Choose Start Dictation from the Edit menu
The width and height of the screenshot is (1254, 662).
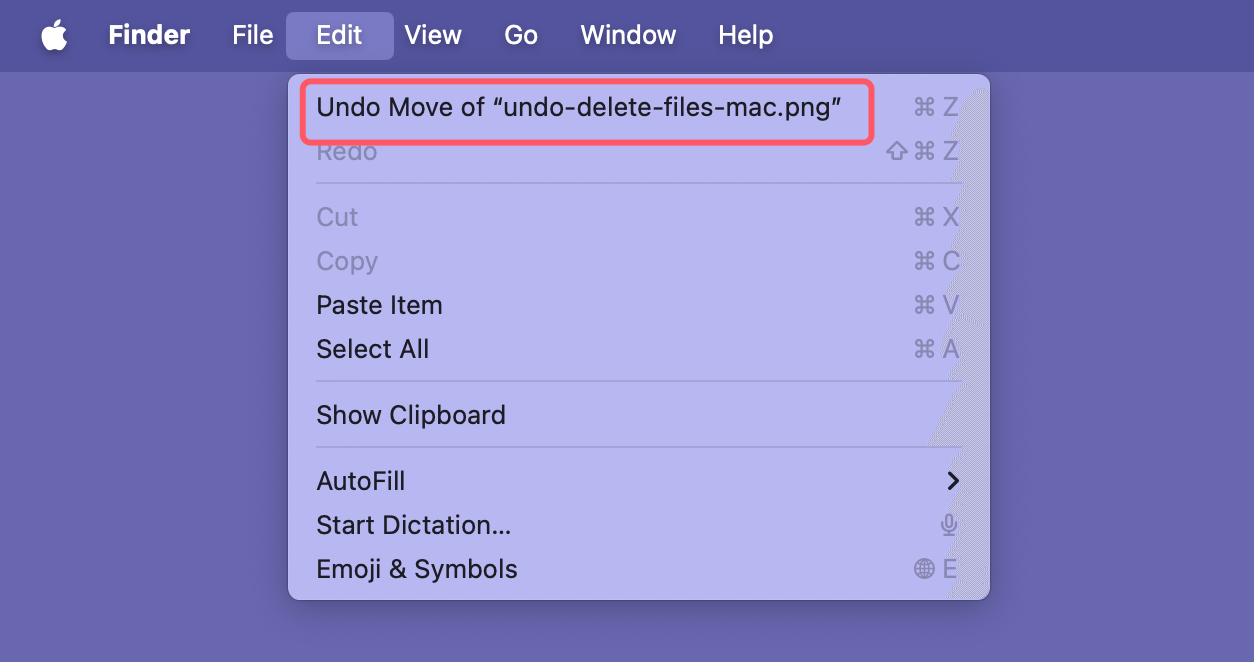[413, 524]
